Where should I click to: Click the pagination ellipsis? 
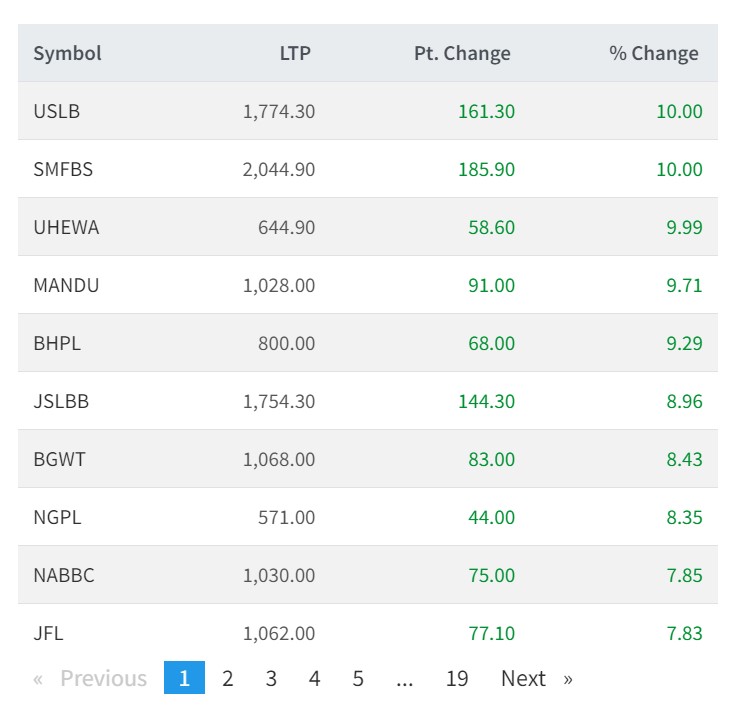(x=404, y=679)
